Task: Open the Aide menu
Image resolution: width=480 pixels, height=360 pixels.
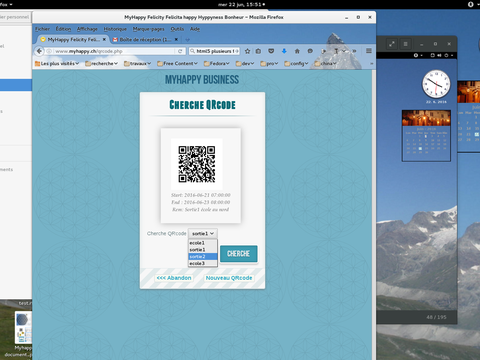Action: pyautogui.click(x=195, y=29)
